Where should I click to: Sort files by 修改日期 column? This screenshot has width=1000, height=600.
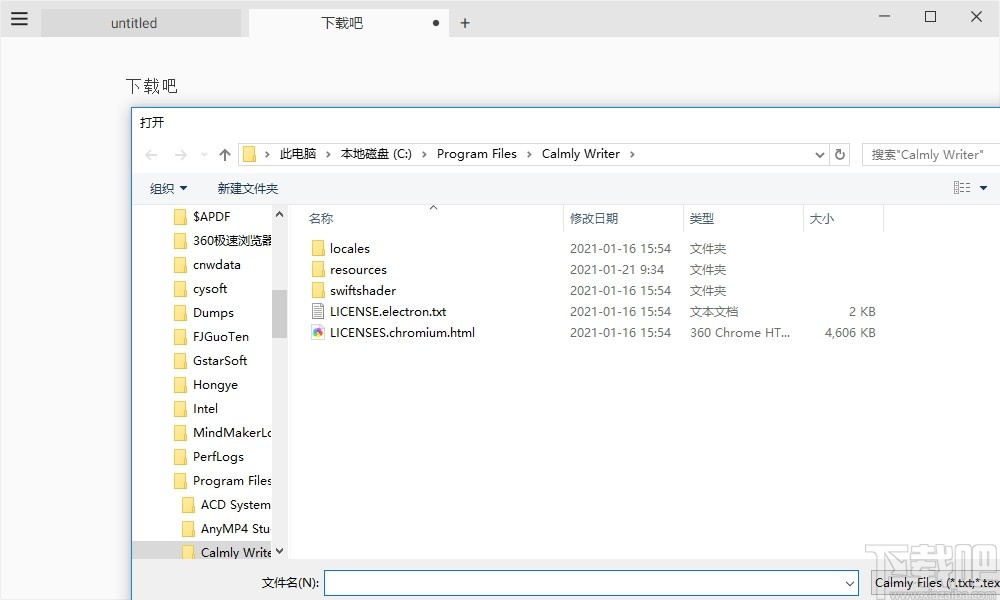tap(594, 219)
